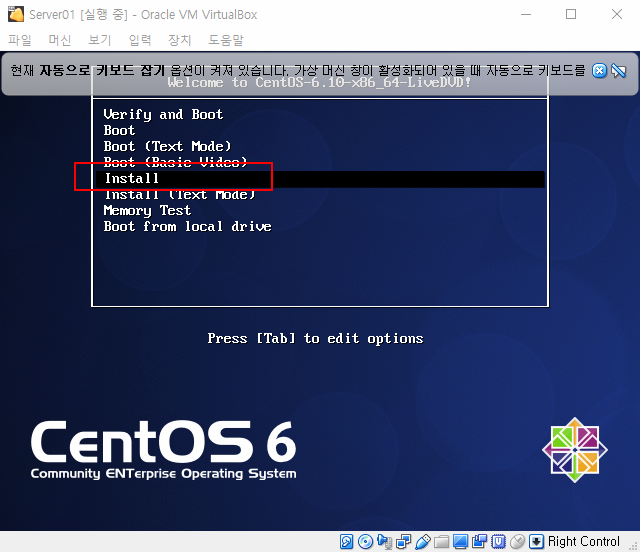Screen dimensions: 640x552
Task: Open the USB devices status icon
Action: (422, 541)
